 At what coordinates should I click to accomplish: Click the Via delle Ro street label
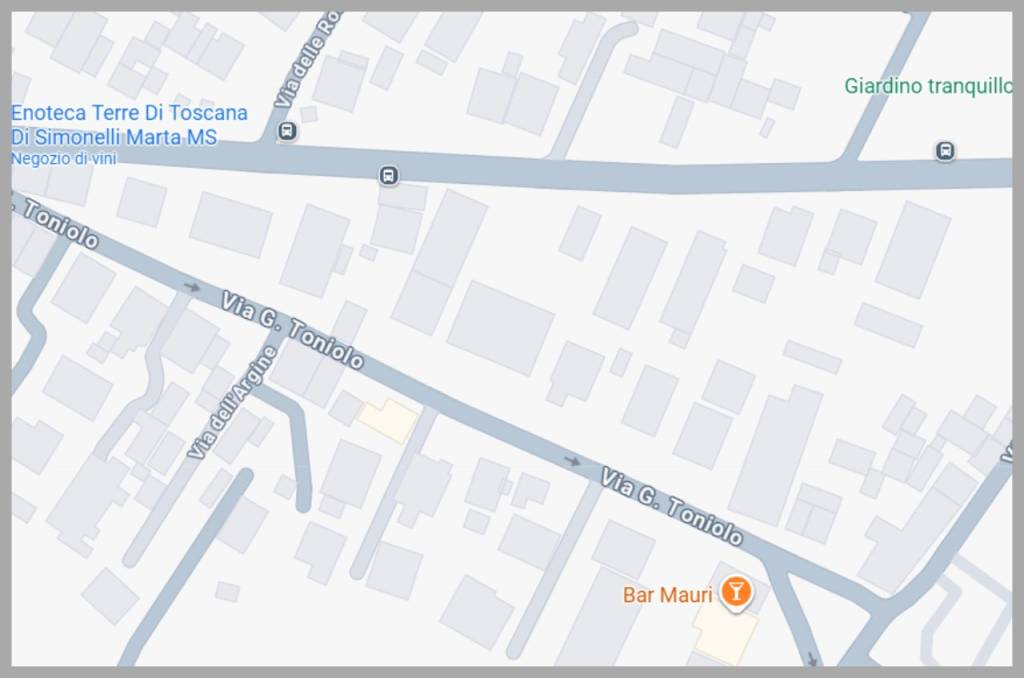click(x=308, y=61)
